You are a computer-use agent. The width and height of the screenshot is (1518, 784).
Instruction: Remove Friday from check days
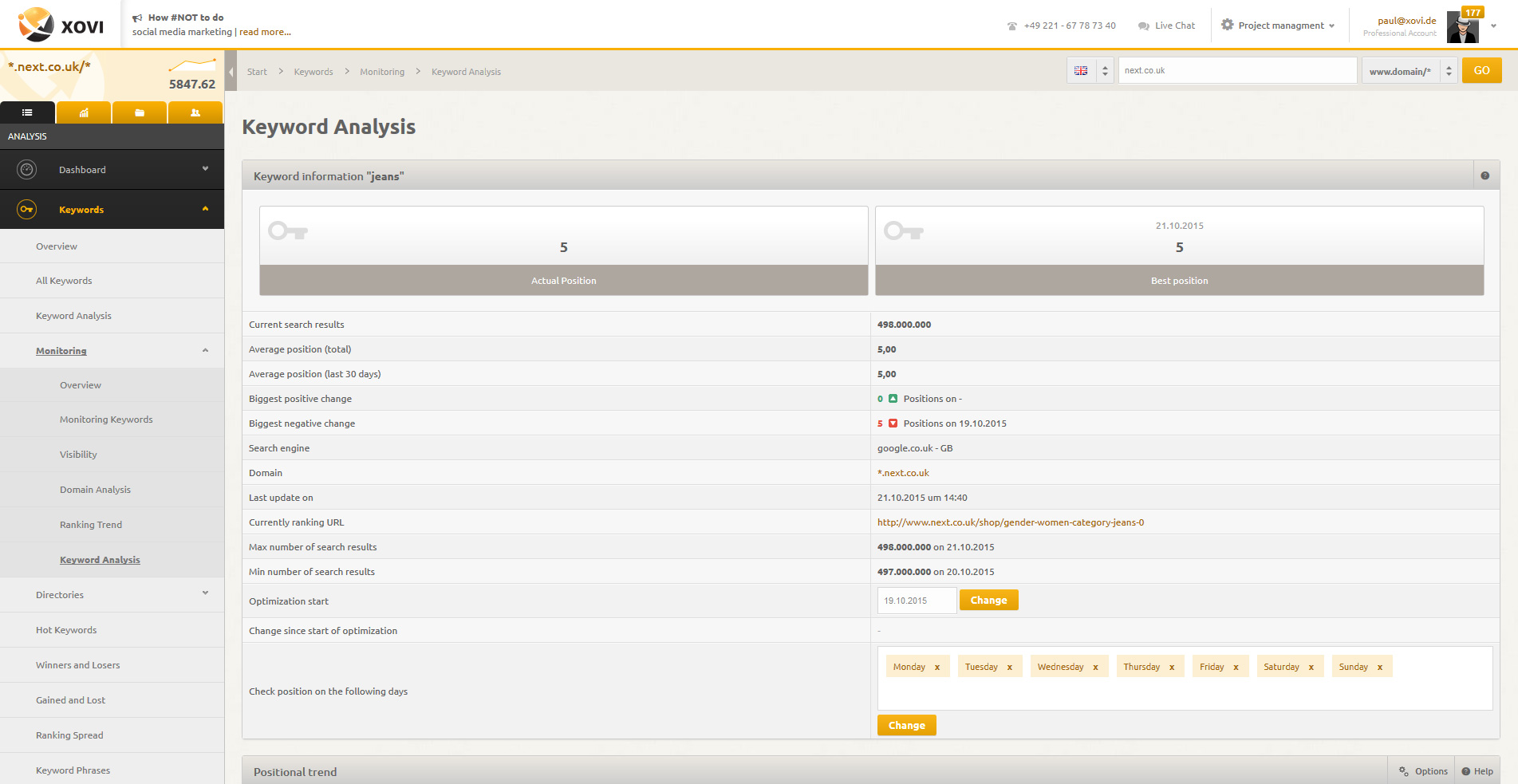tap(1236, 667)
